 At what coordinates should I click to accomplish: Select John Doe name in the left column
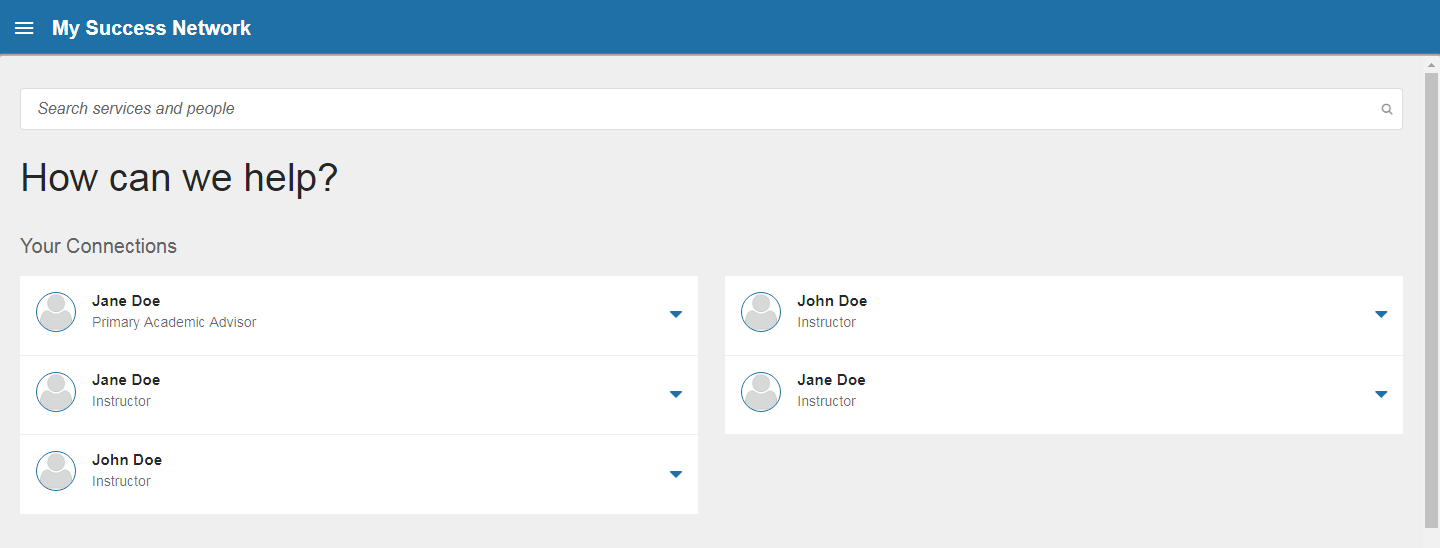(127, 460)
